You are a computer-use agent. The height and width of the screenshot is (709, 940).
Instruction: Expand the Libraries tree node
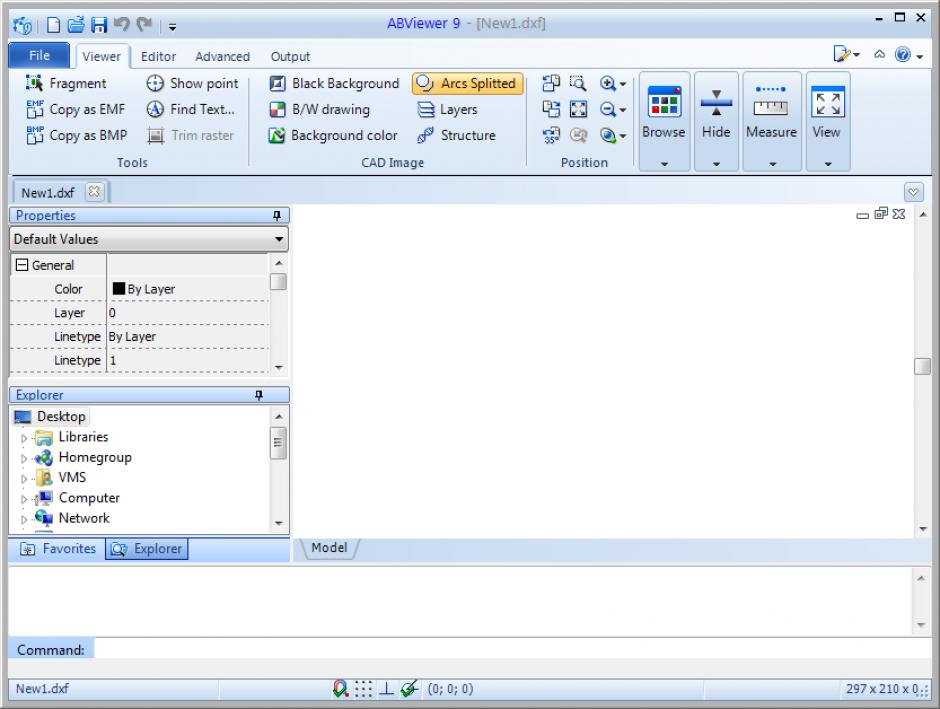[24, 438]
